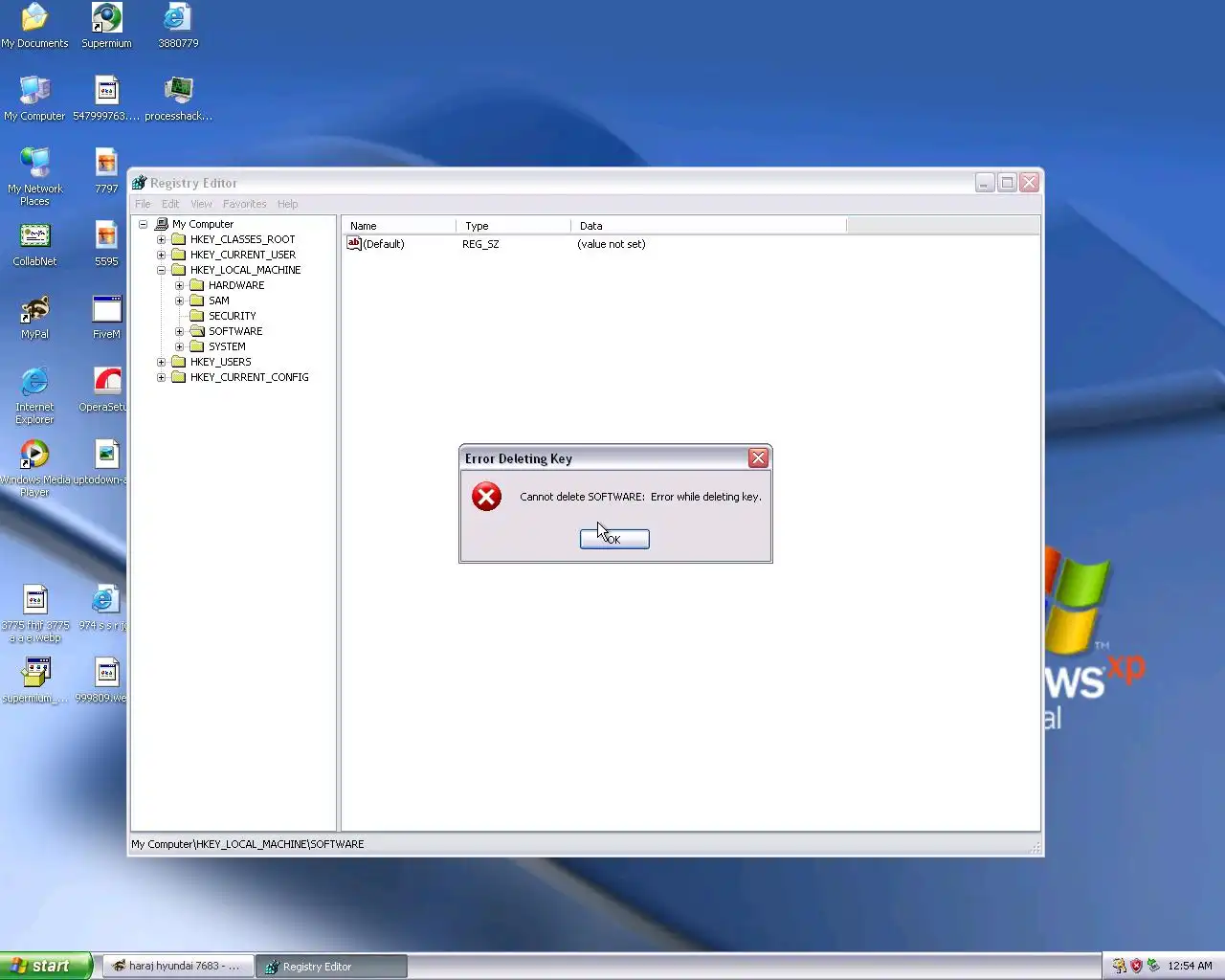The image size is (1225, 980).
Task: Click the Data column header
Action: (x=709, y=226)
